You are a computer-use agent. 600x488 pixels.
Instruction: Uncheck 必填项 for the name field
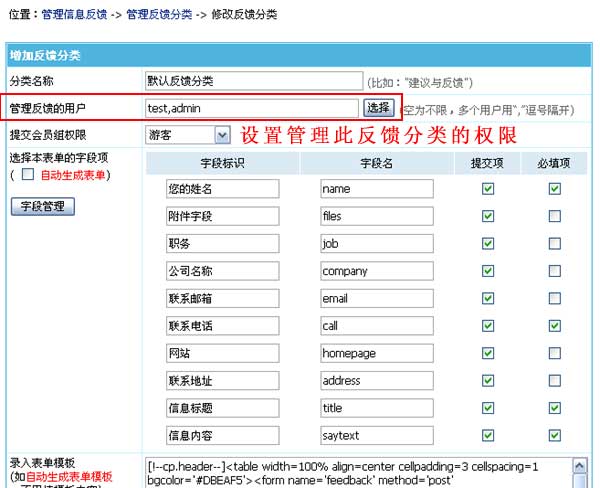point(554,188)
